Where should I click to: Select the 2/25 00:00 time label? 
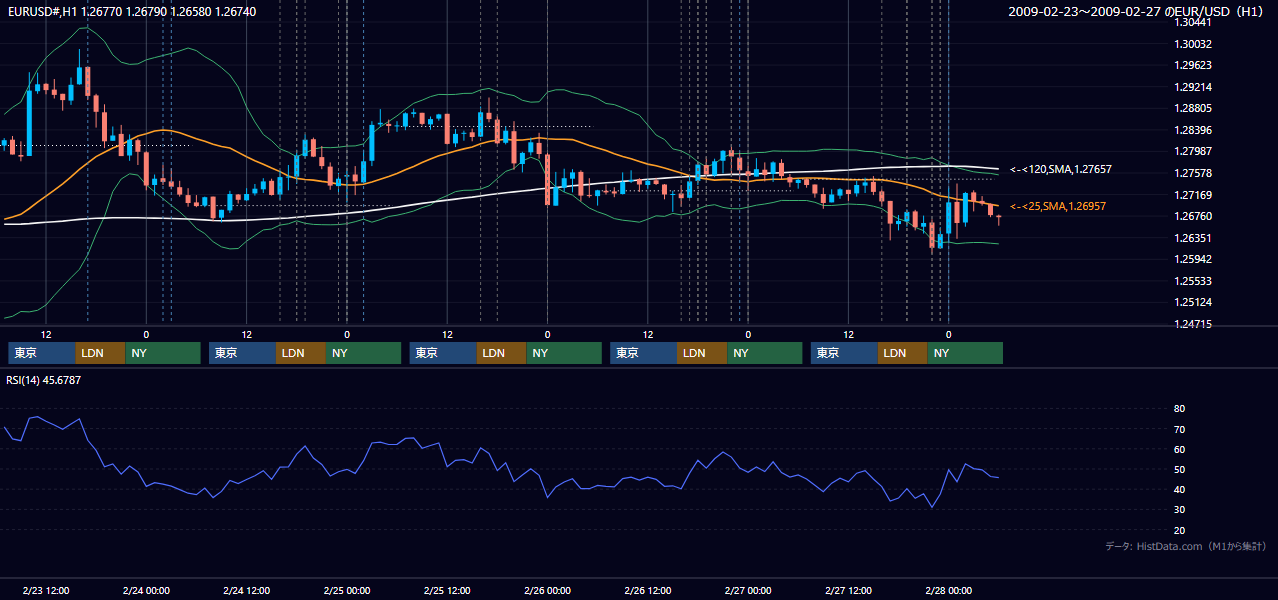pyautogui.click(x=347, y=591)
